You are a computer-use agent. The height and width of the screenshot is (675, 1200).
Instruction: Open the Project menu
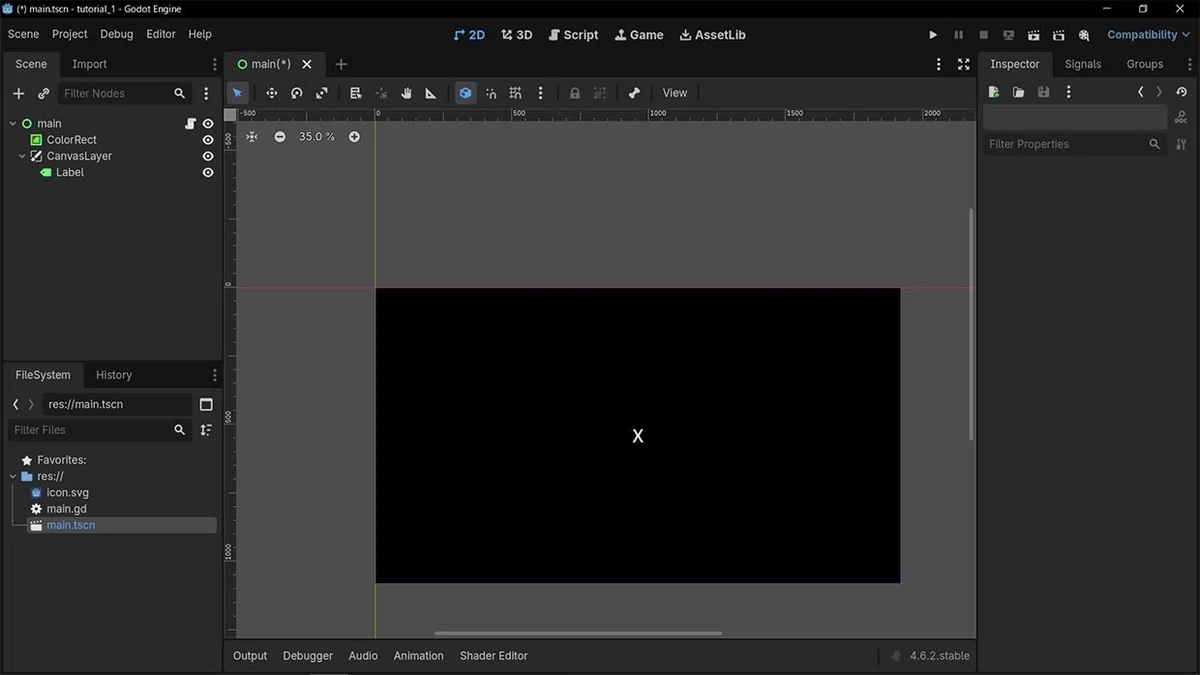pos(70,34)
